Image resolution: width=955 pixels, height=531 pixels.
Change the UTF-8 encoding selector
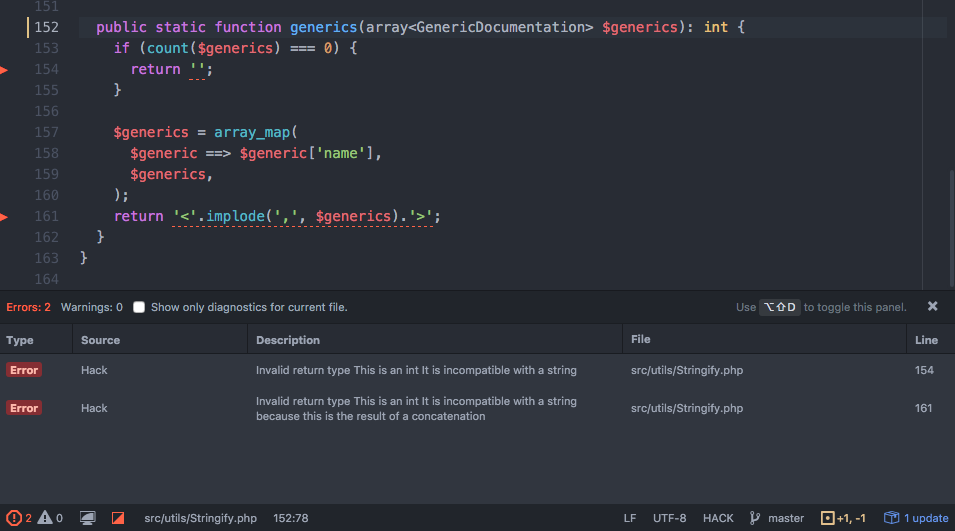click(x=669, y=518)
